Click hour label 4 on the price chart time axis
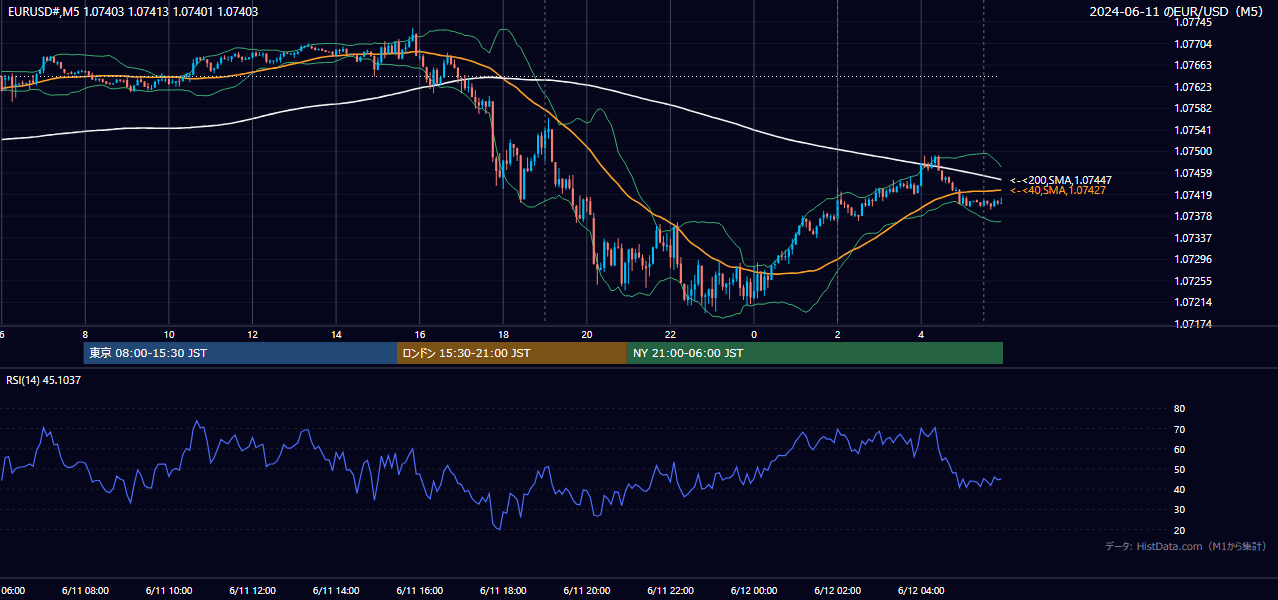The width and height of the screenshot is (1278, 600). (921, 334)
